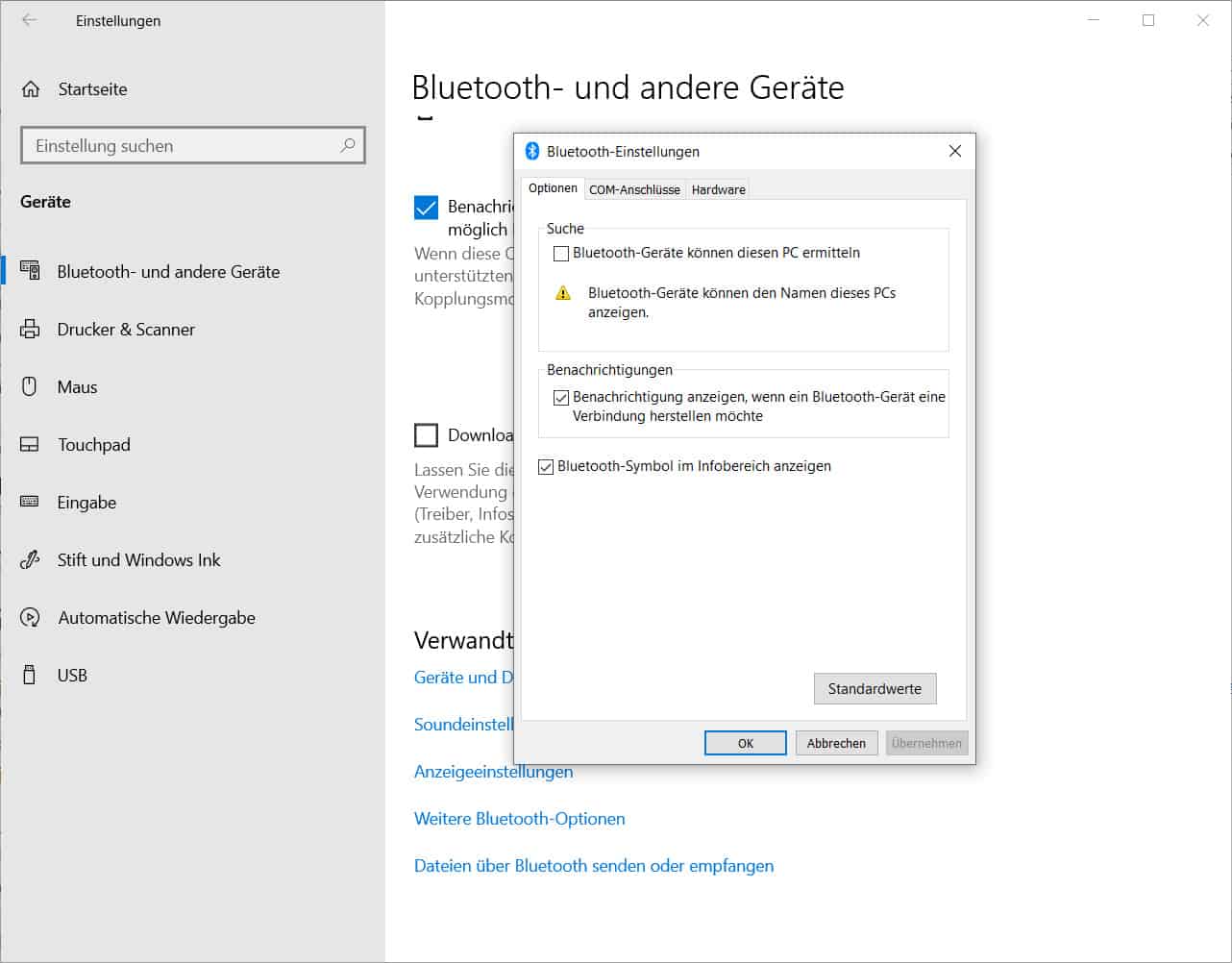
Task: Click the search magnifier icon
Action: click(x=347, y=145)
